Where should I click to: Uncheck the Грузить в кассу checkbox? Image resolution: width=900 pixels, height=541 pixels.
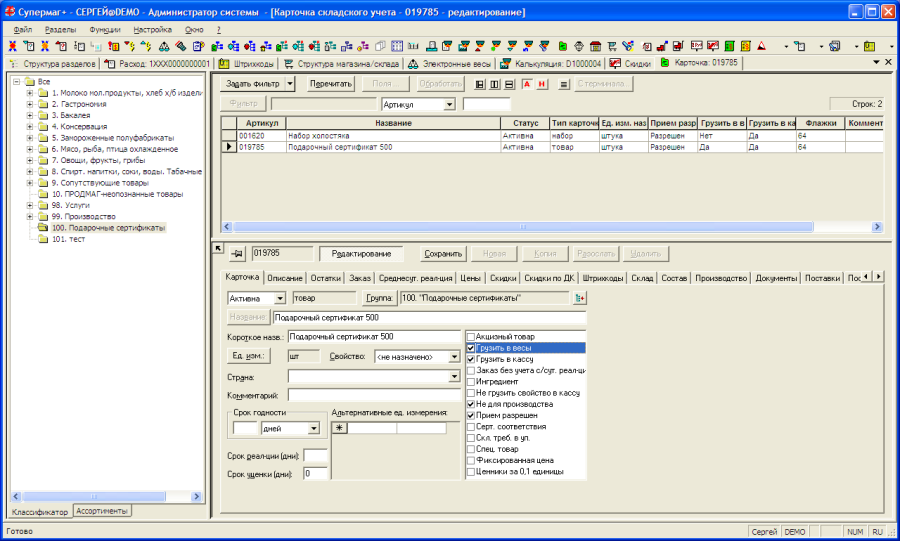[x=471, y=359]
